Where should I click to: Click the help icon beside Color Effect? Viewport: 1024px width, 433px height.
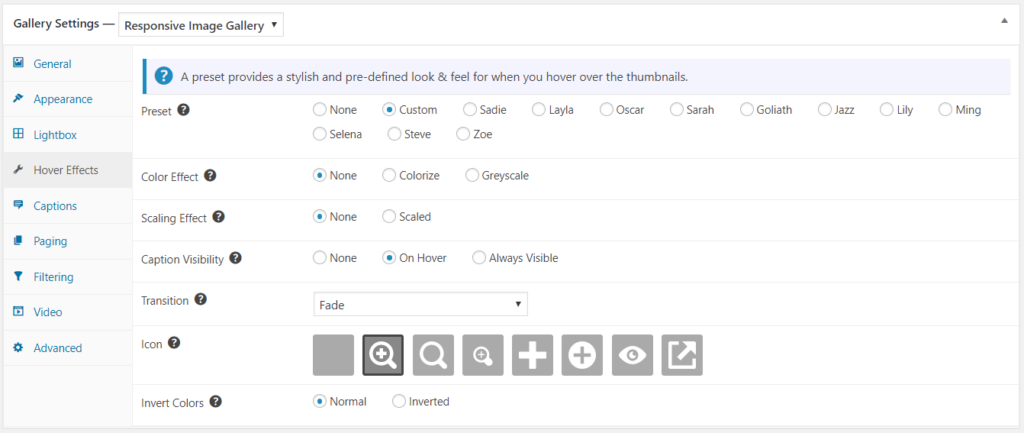click(x=210, y=176)
